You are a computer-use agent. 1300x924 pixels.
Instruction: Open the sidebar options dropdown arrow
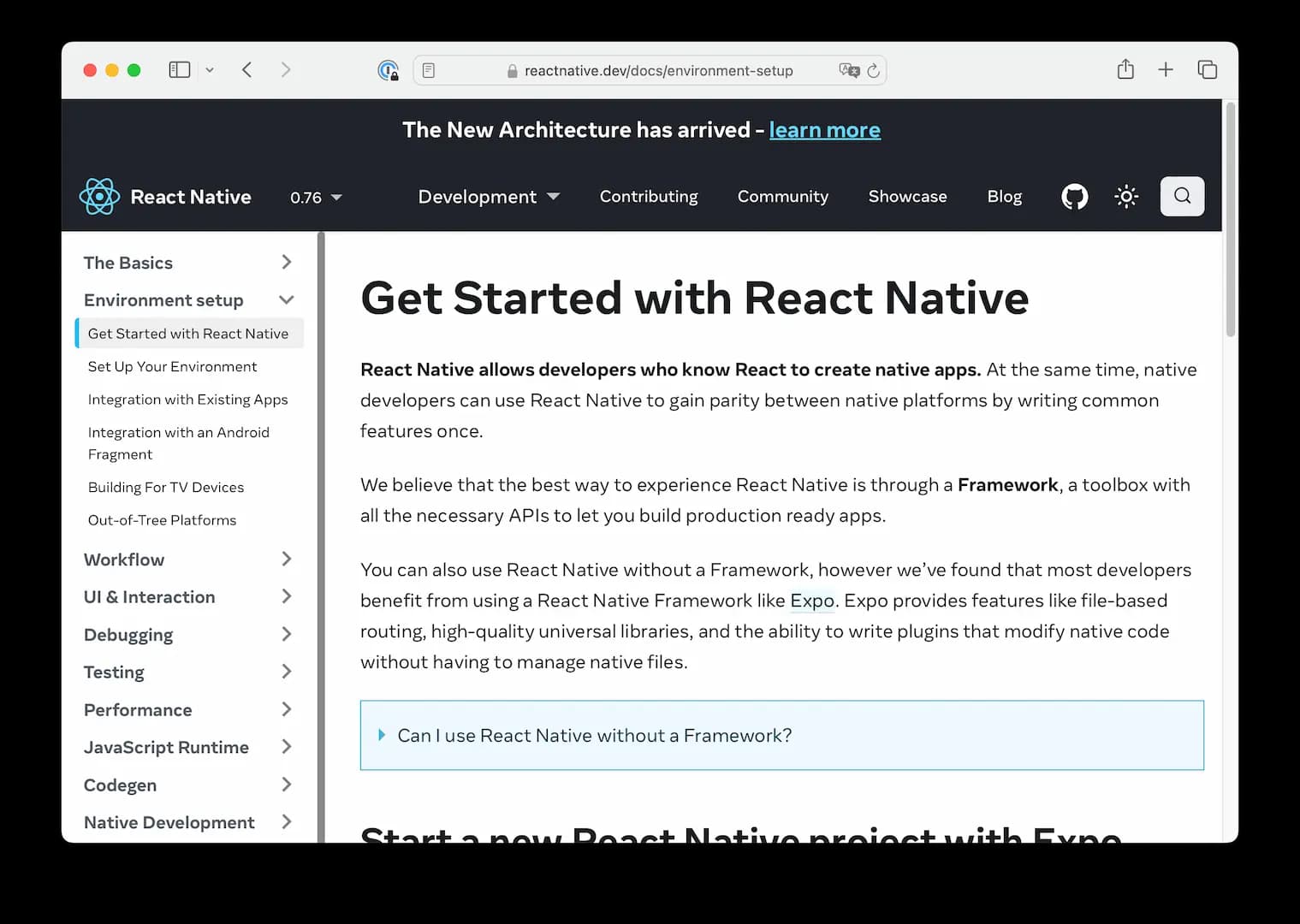[210, 70]
